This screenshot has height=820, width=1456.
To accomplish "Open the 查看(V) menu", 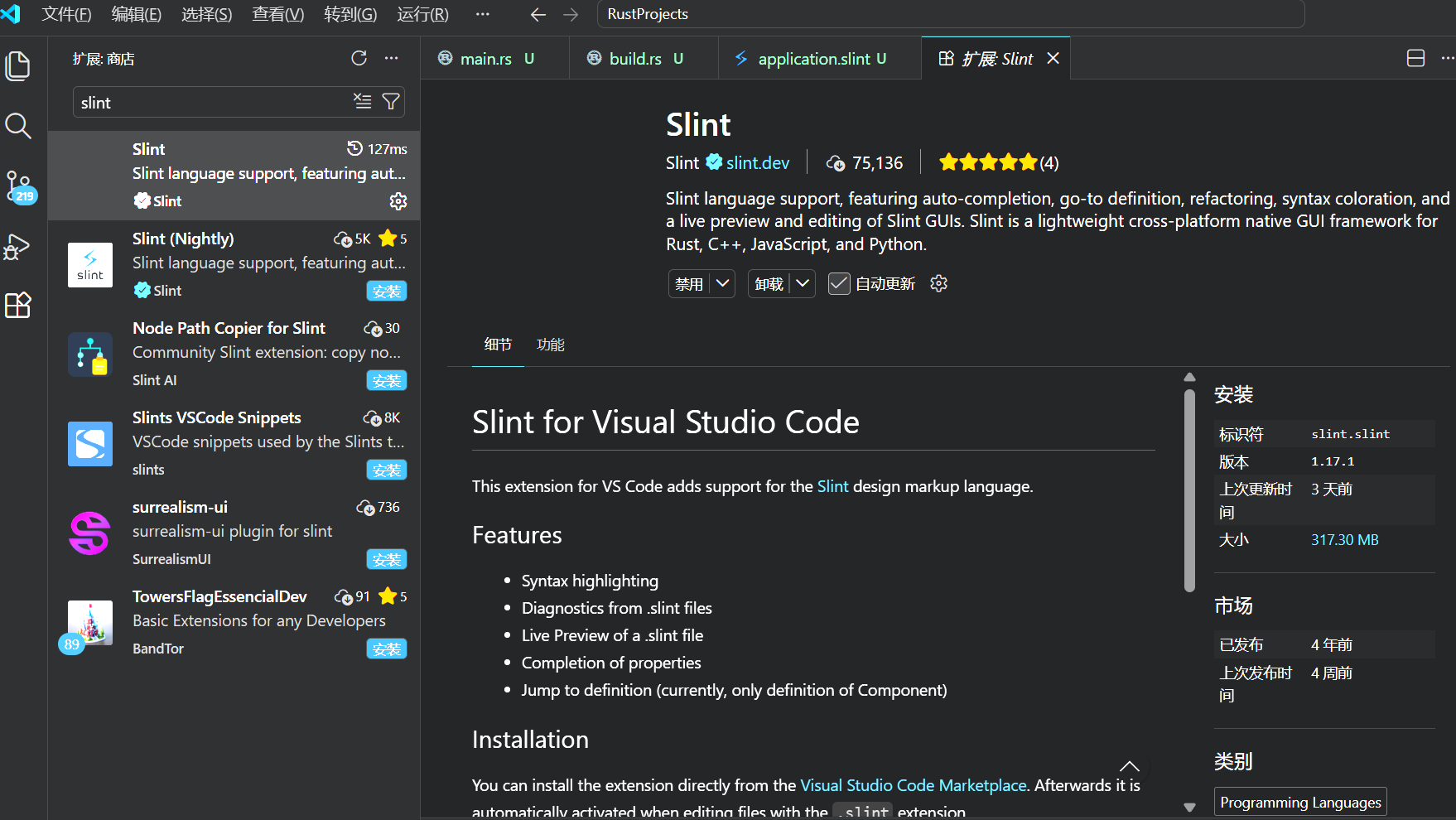I will pos(278,14).
